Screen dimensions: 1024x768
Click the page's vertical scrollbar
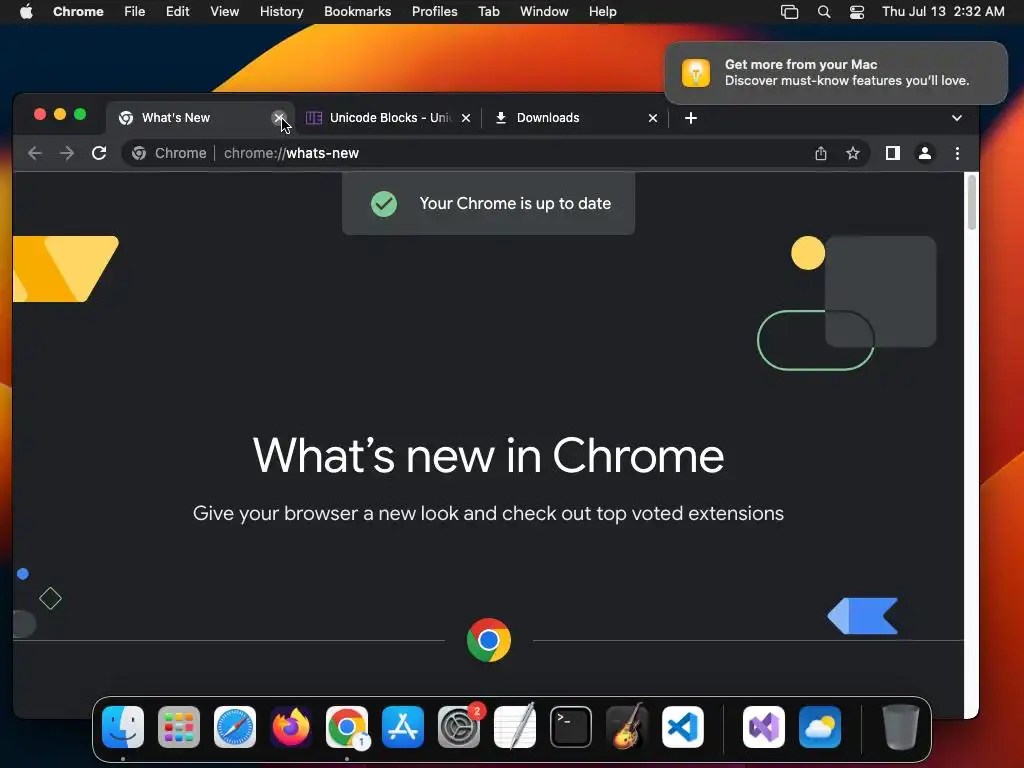tap(972, 202)
